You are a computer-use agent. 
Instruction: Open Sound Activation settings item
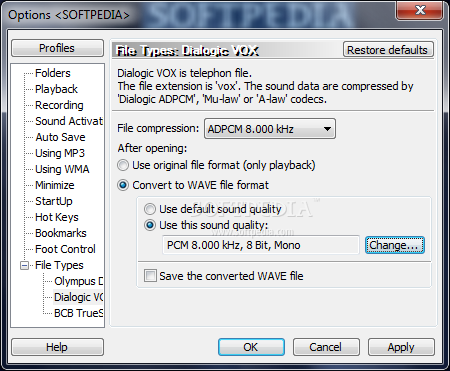point(69,121)
